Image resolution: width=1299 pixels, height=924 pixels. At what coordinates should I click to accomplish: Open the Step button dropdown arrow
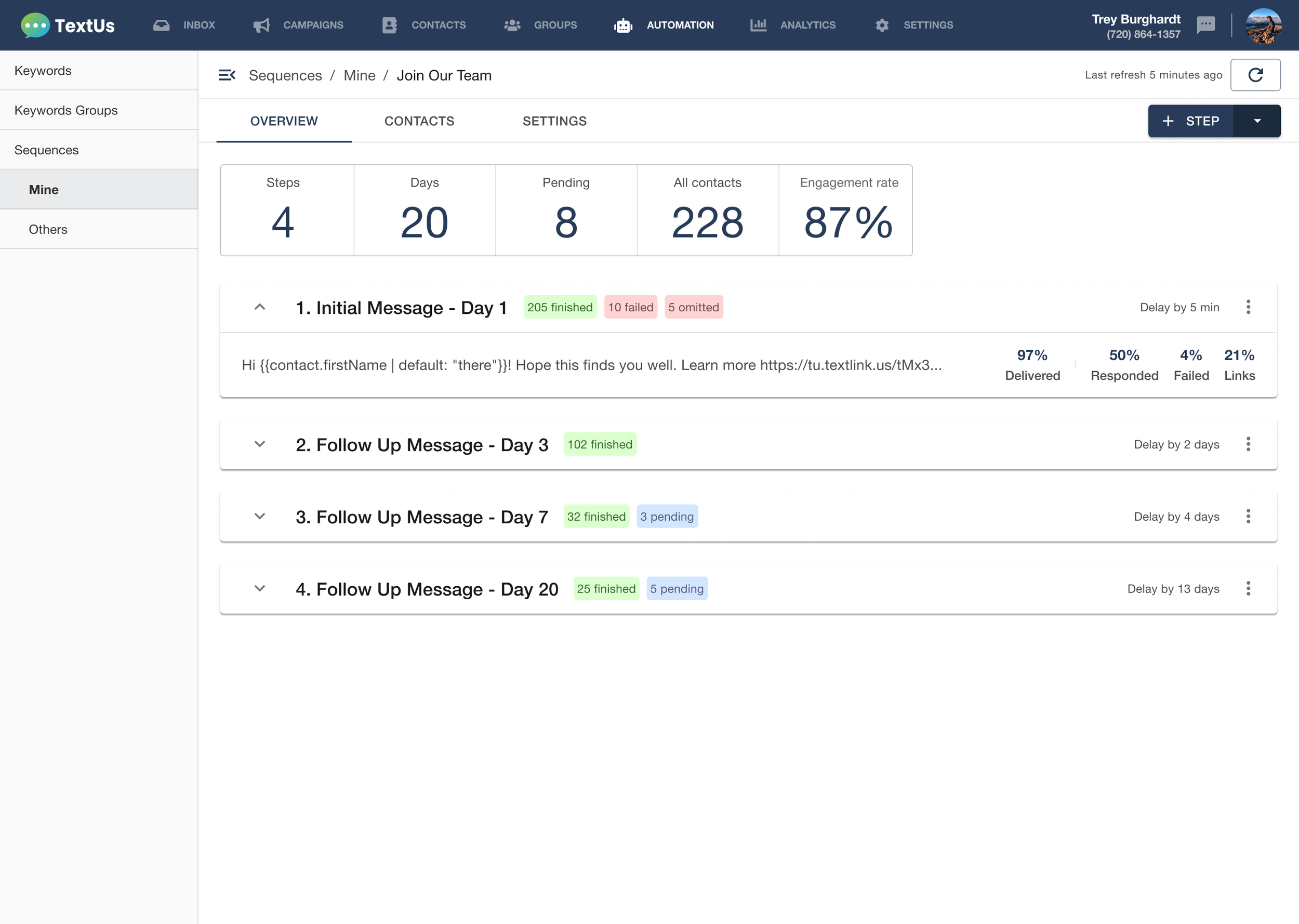1257,121
